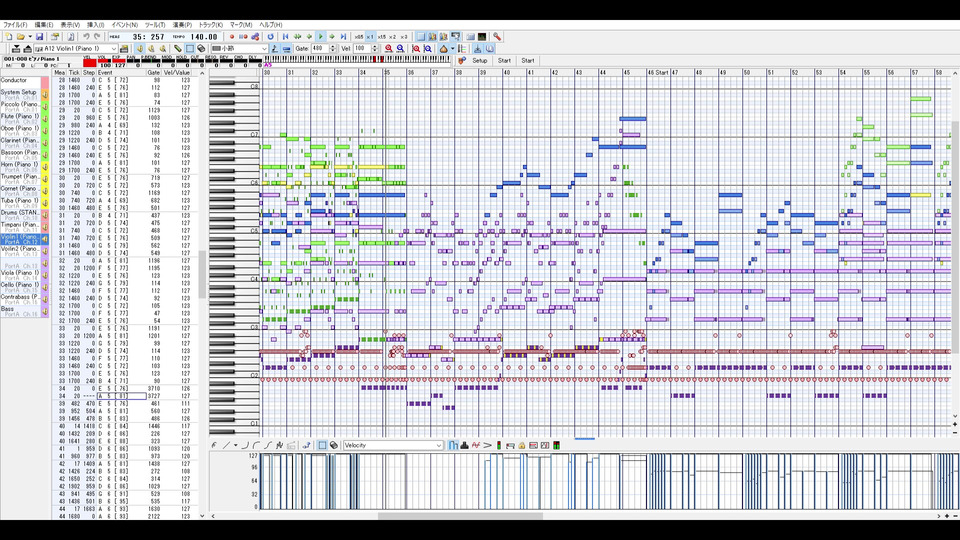Click the Vel/Value column header
Image resolution: width=960 pixels, height=540 pixels.
click(x=177, y=73)
